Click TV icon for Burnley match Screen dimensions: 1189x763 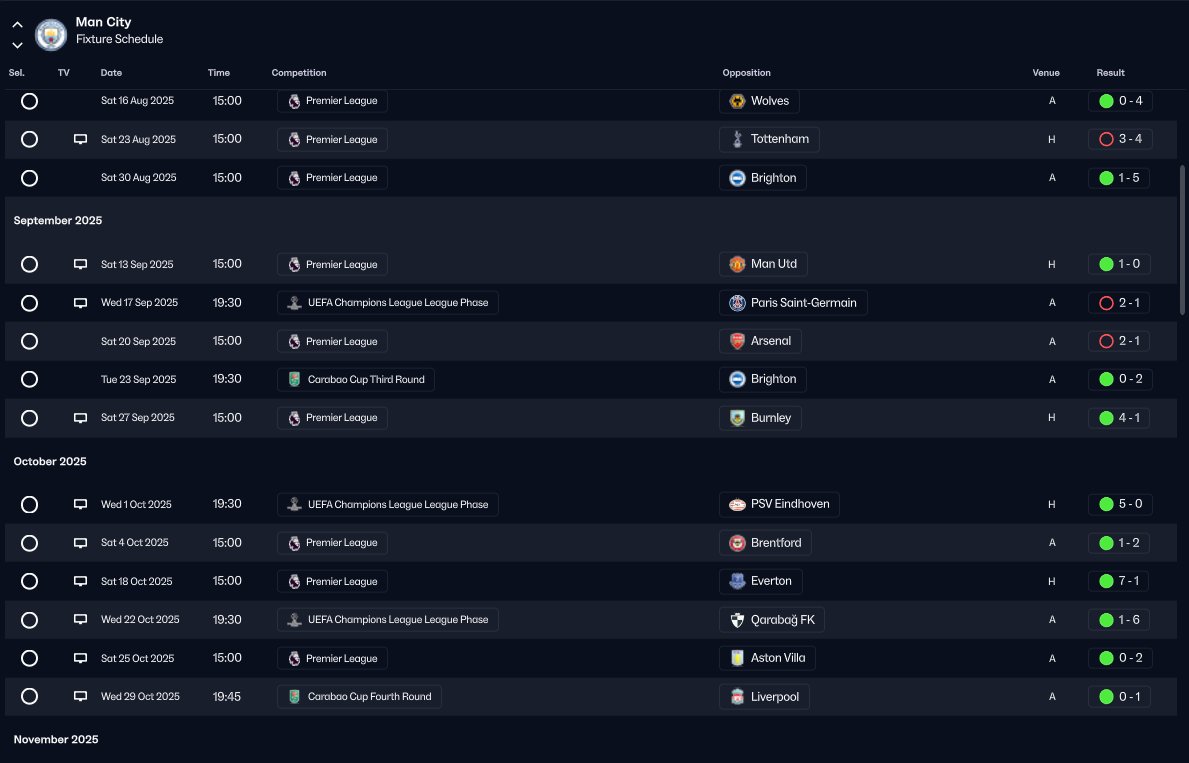tap(80, 418)
